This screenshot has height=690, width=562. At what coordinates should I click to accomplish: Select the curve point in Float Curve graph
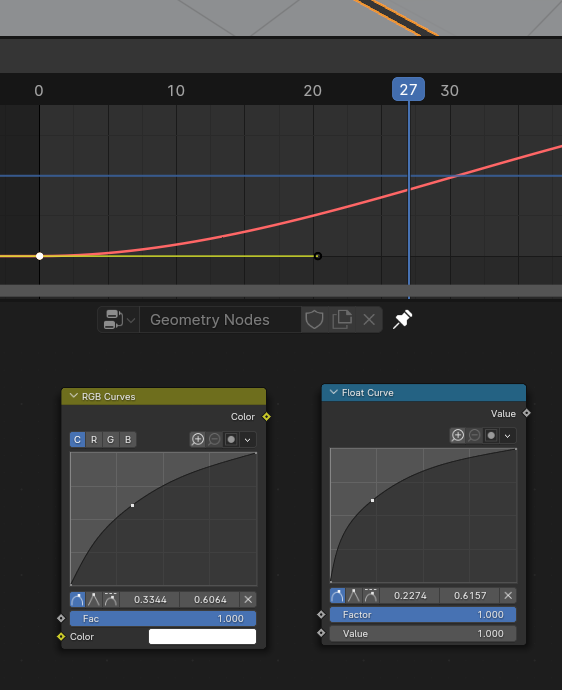click(372, 500)
